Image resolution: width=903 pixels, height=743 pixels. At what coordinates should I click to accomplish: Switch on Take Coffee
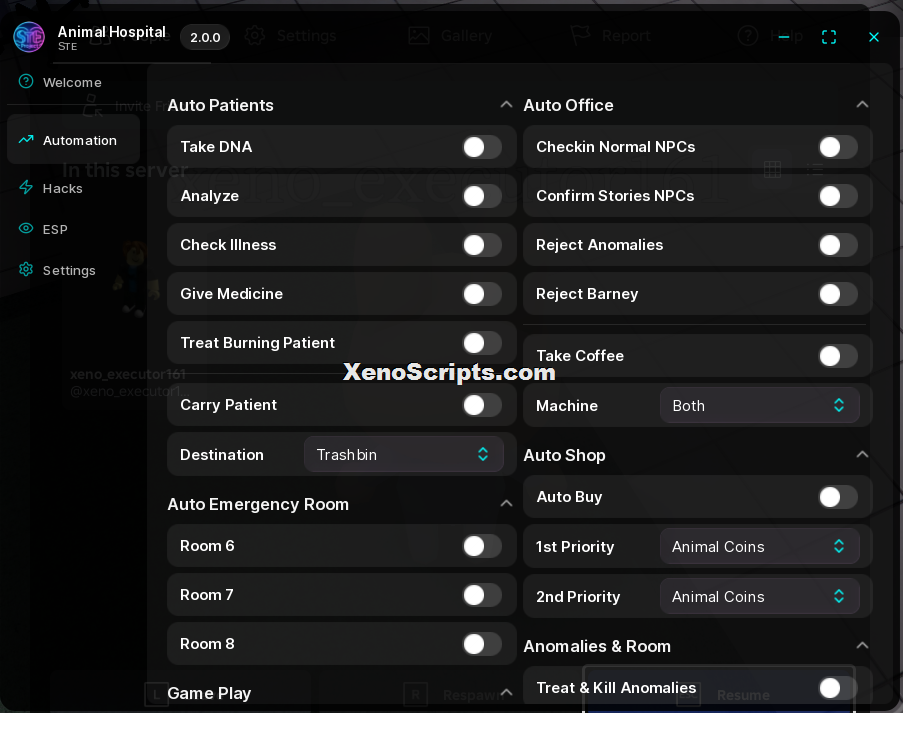coord(838,356)
